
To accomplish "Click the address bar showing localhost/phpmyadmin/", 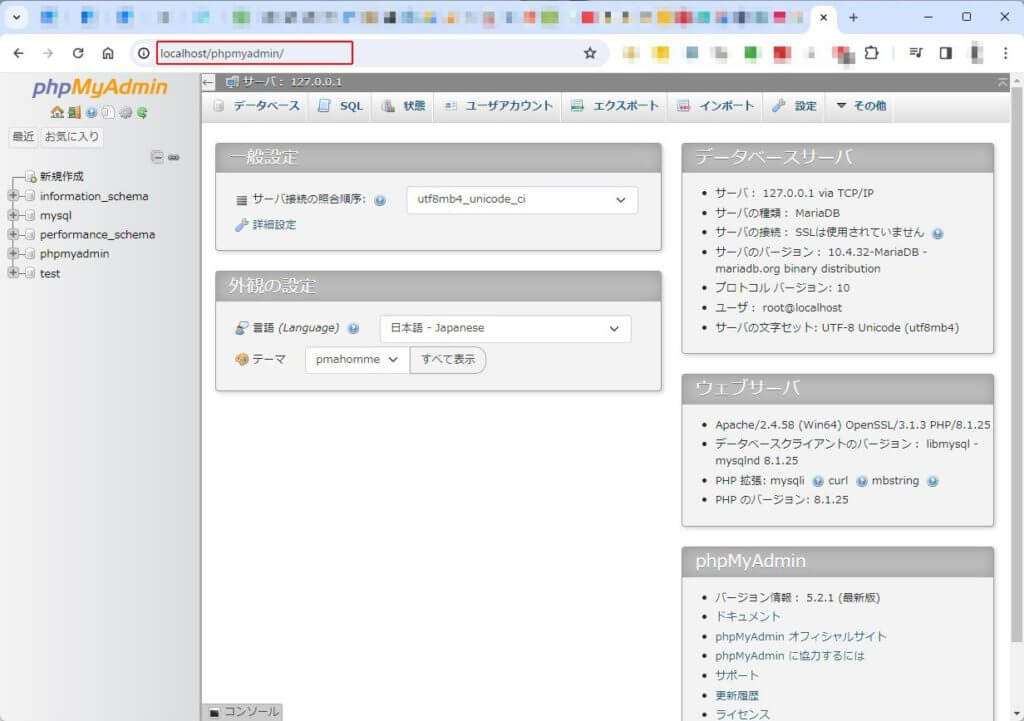I will coord(255,53).
